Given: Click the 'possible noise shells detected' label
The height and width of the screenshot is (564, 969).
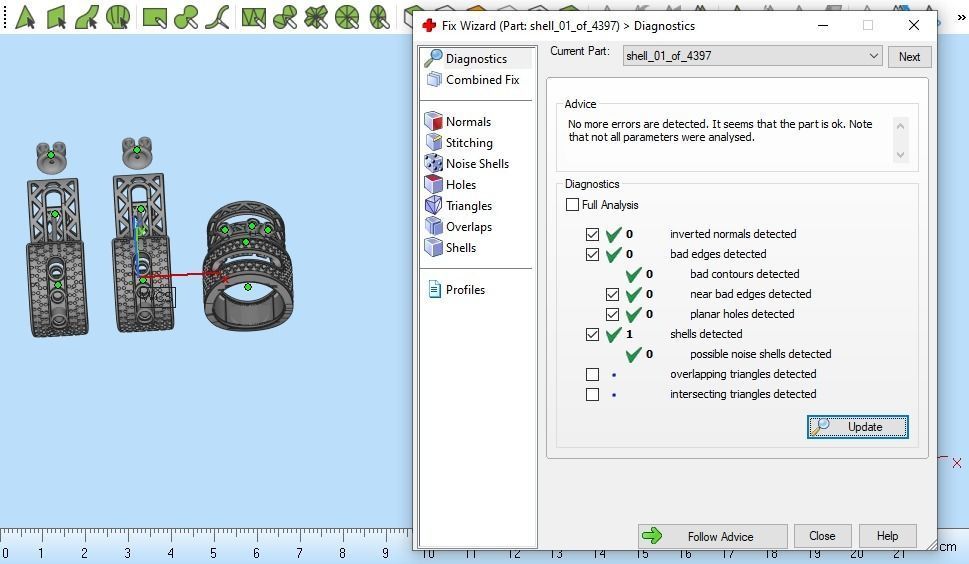Looking at the screenshot, I should [761, 354].
